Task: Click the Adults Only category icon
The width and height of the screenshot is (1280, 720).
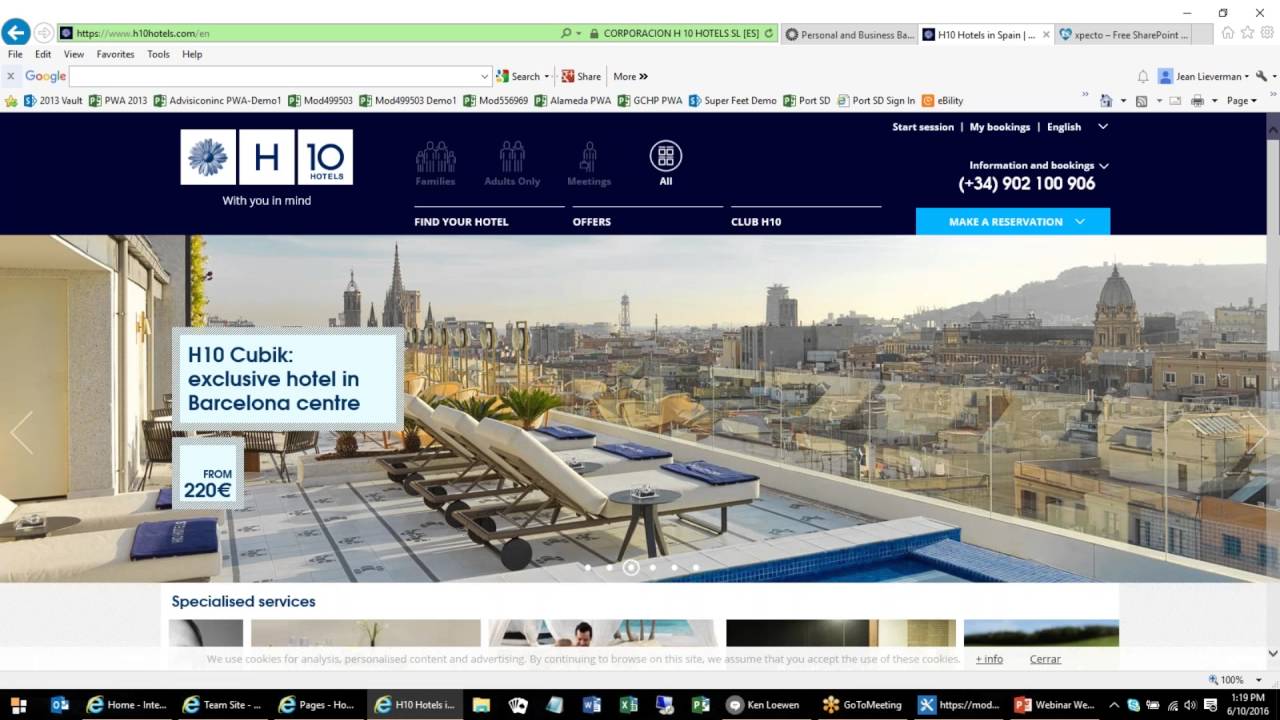Action: click(512, 164)
